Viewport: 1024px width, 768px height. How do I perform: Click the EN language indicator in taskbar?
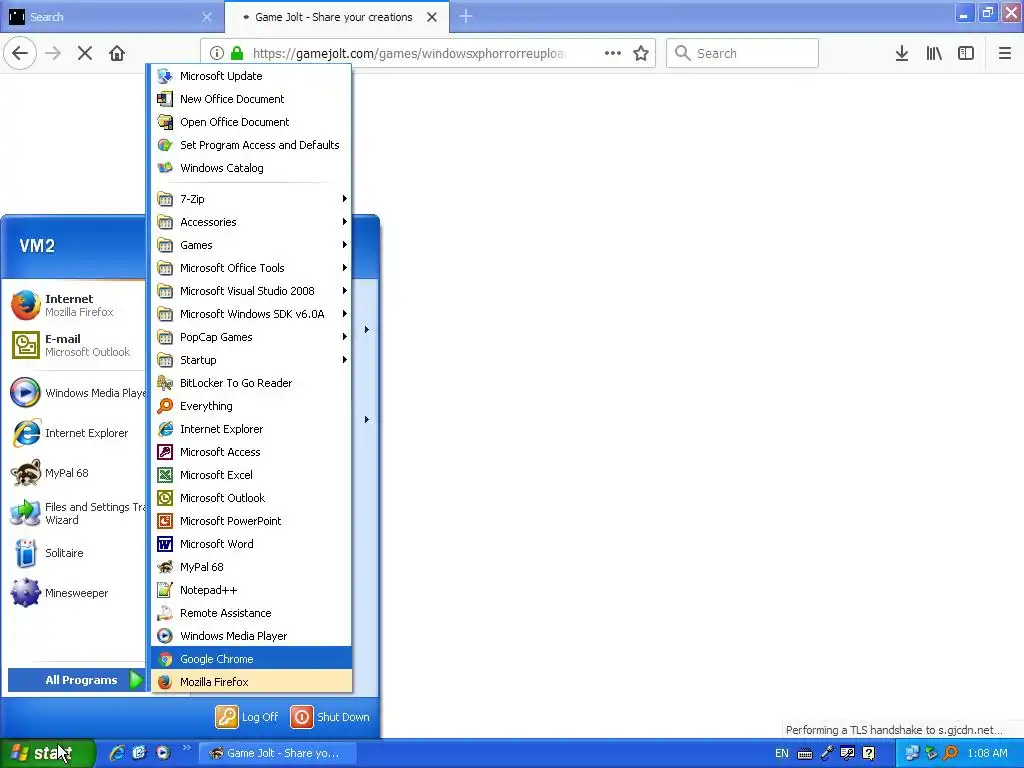pyautogui.click(x=781, y=753)
